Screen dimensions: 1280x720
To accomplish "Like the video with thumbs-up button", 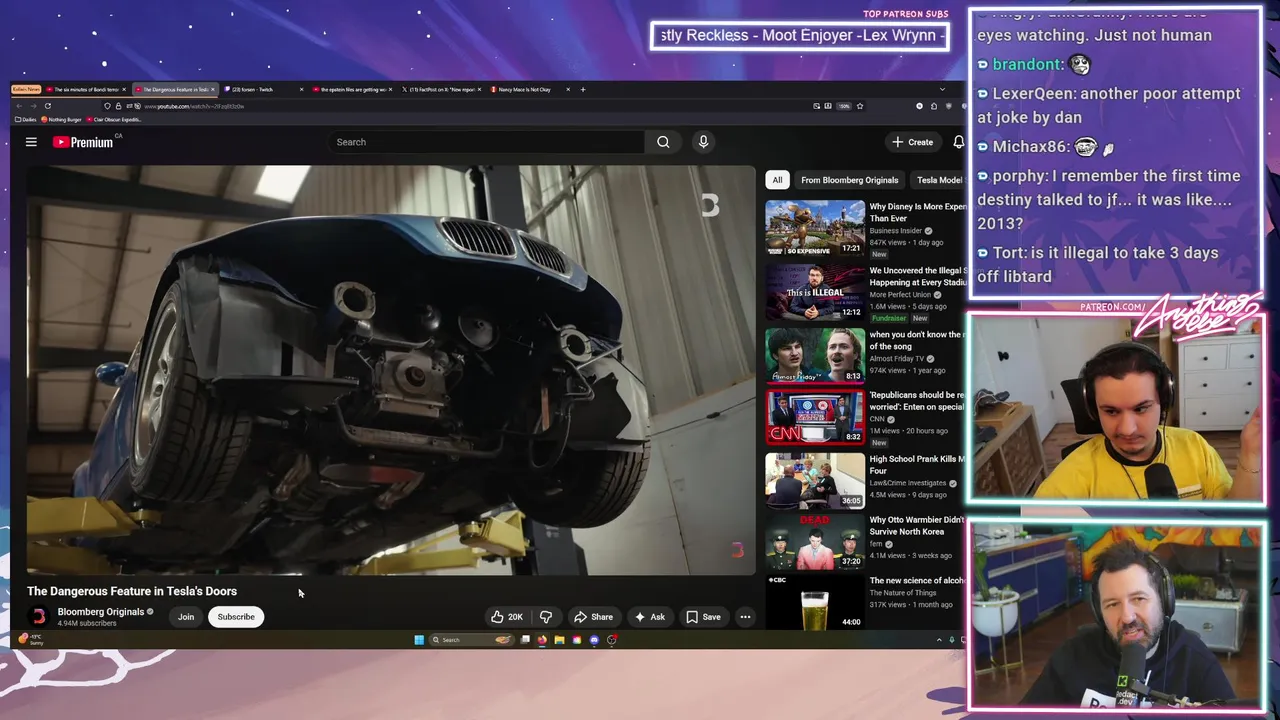I will coord(507,617).
